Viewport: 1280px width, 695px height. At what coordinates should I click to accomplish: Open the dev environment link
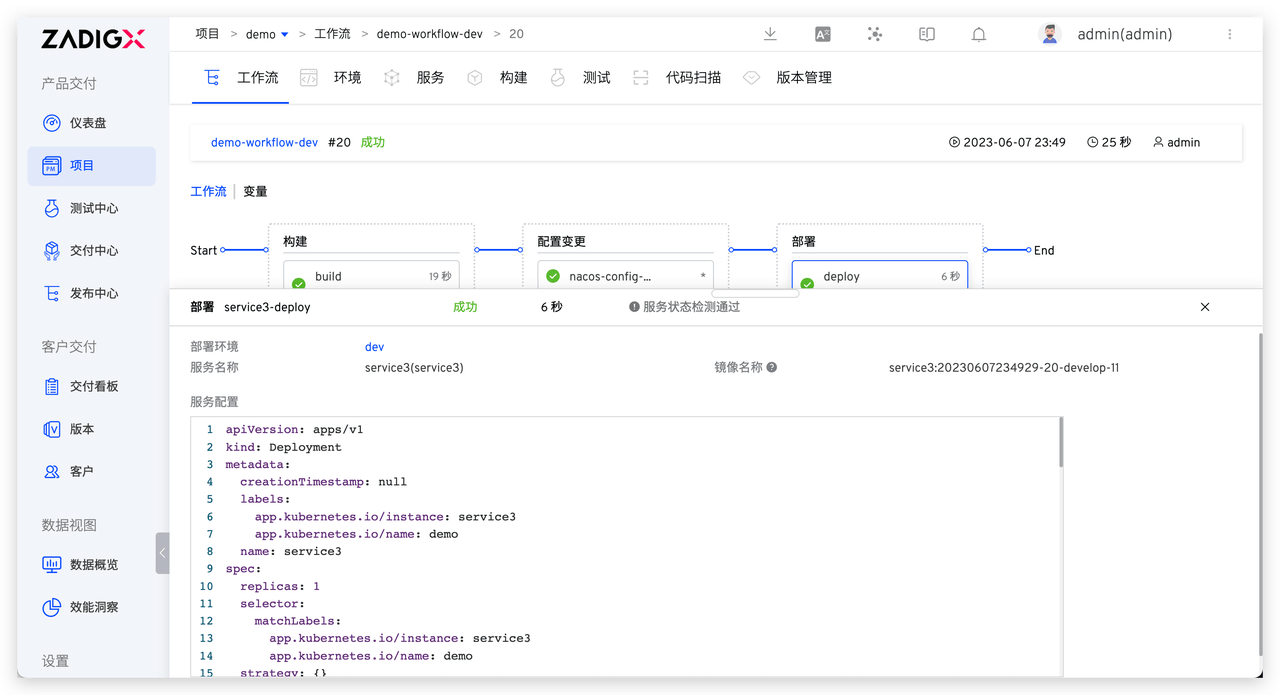pos(374,347)
